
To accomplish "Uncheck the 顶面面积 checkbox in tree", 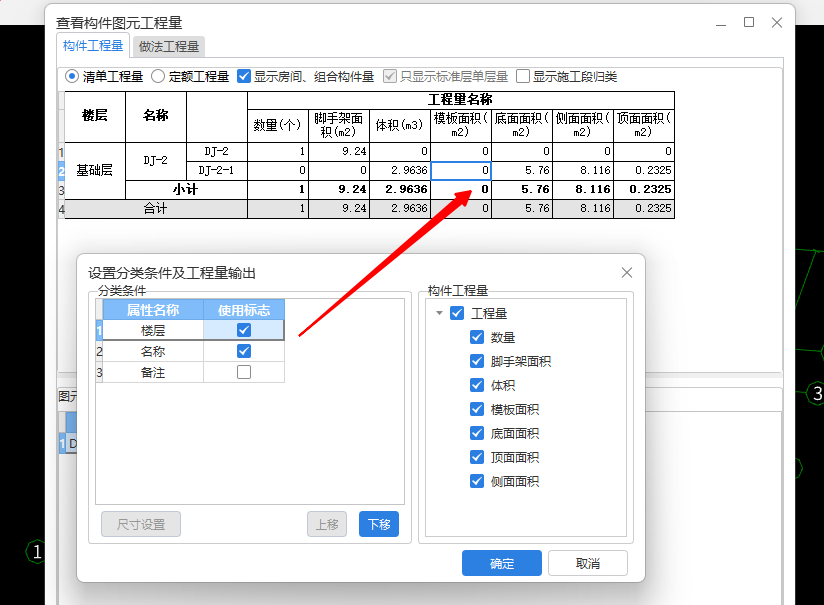I will (477, 457).
